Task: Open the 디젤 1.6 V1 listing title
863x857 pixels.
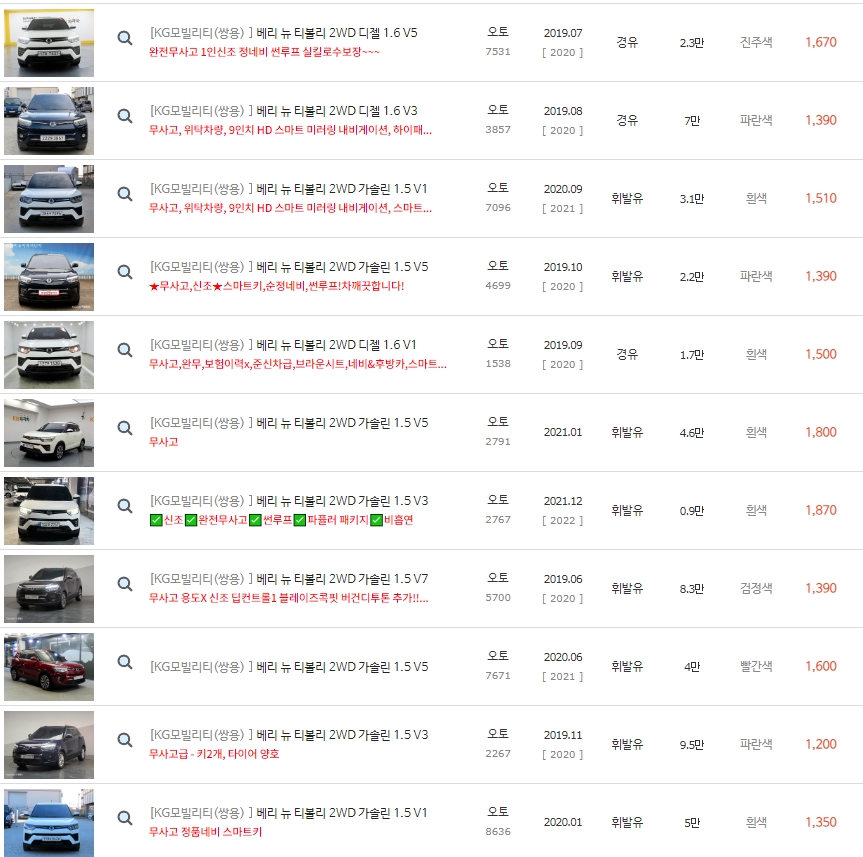Action: pos(283,345)
